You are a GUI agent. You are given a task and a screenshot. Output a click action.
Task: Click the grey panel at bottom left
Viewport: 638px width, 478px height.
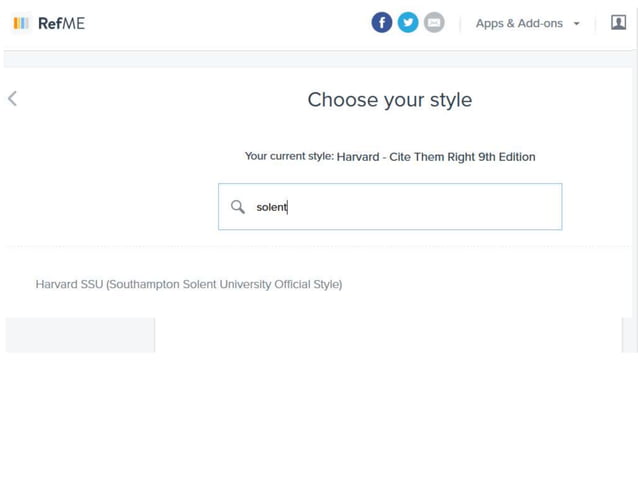(80, 335)
